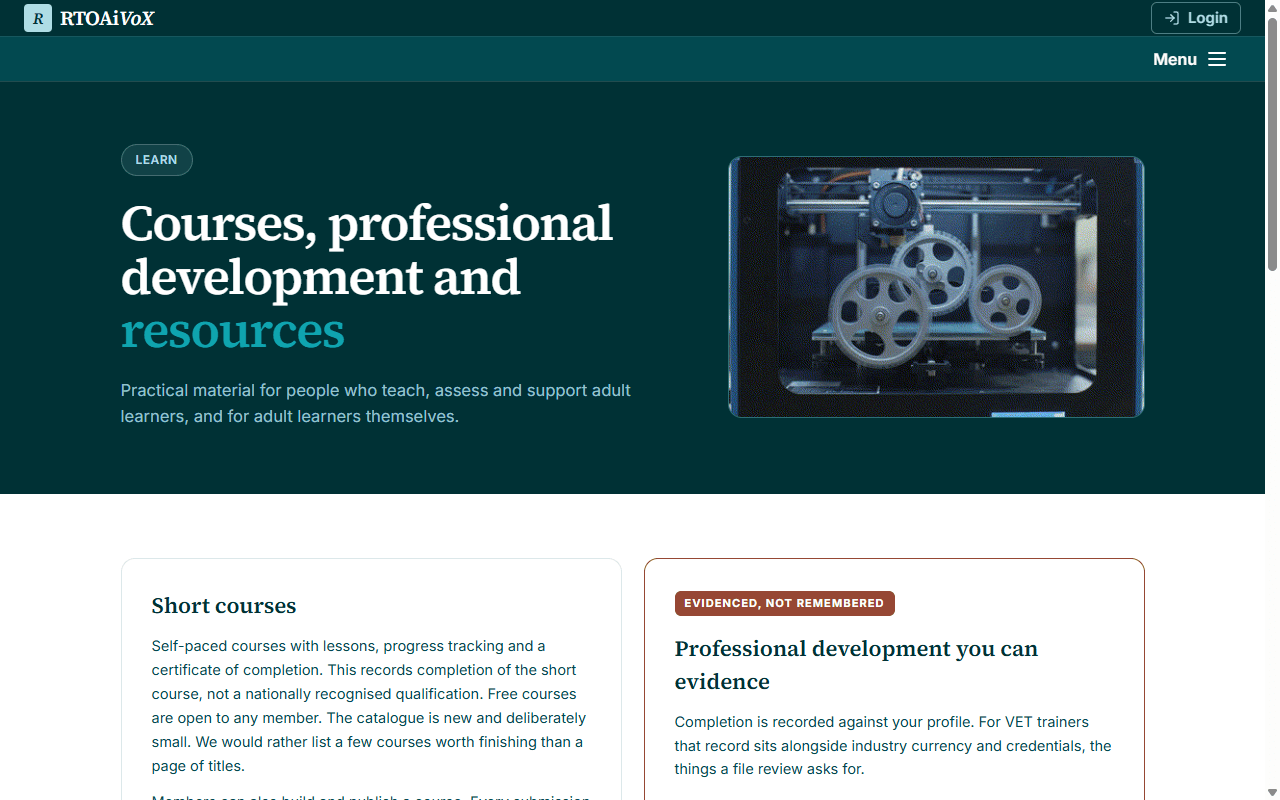Click the Login button

coord(1196,18)
